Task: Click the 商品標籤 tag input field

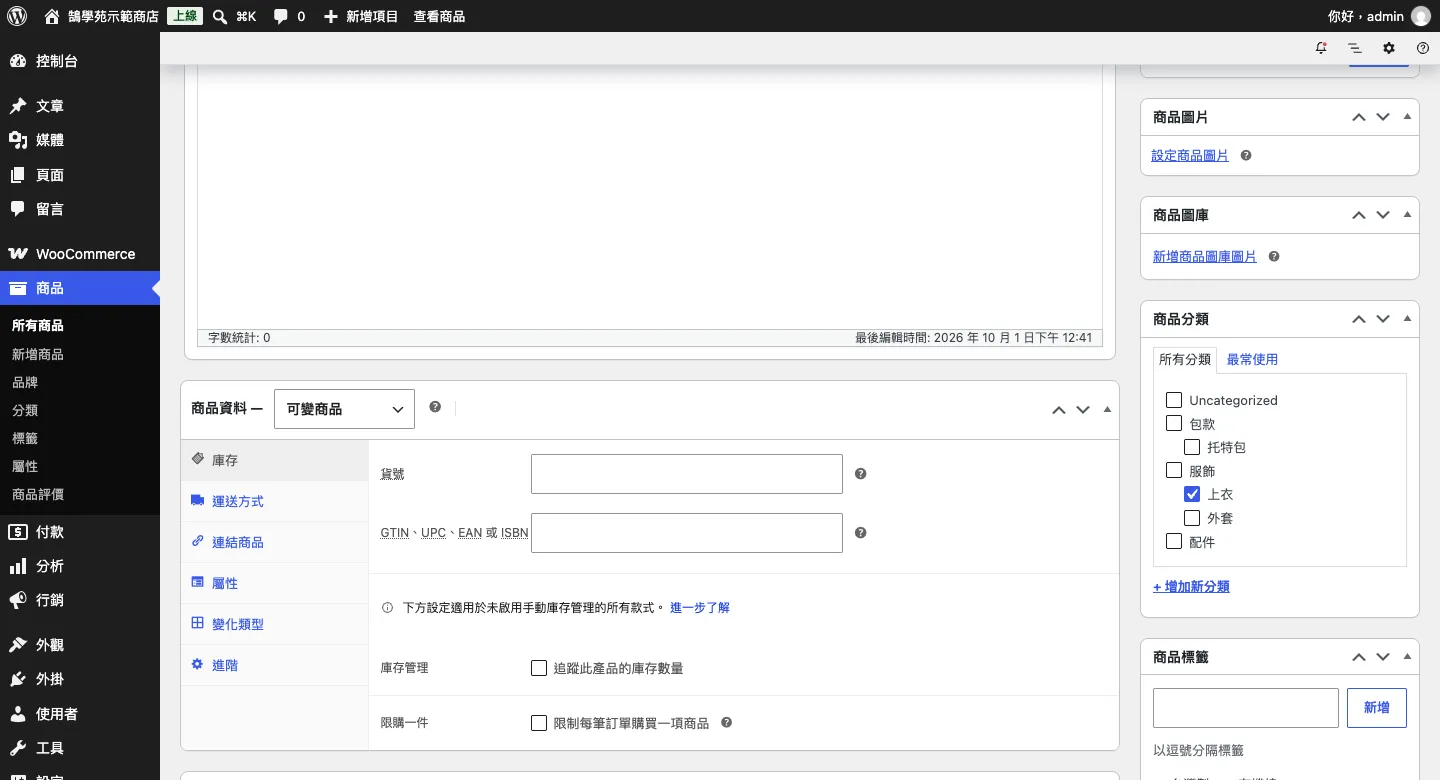Action: click(1246, 708)
